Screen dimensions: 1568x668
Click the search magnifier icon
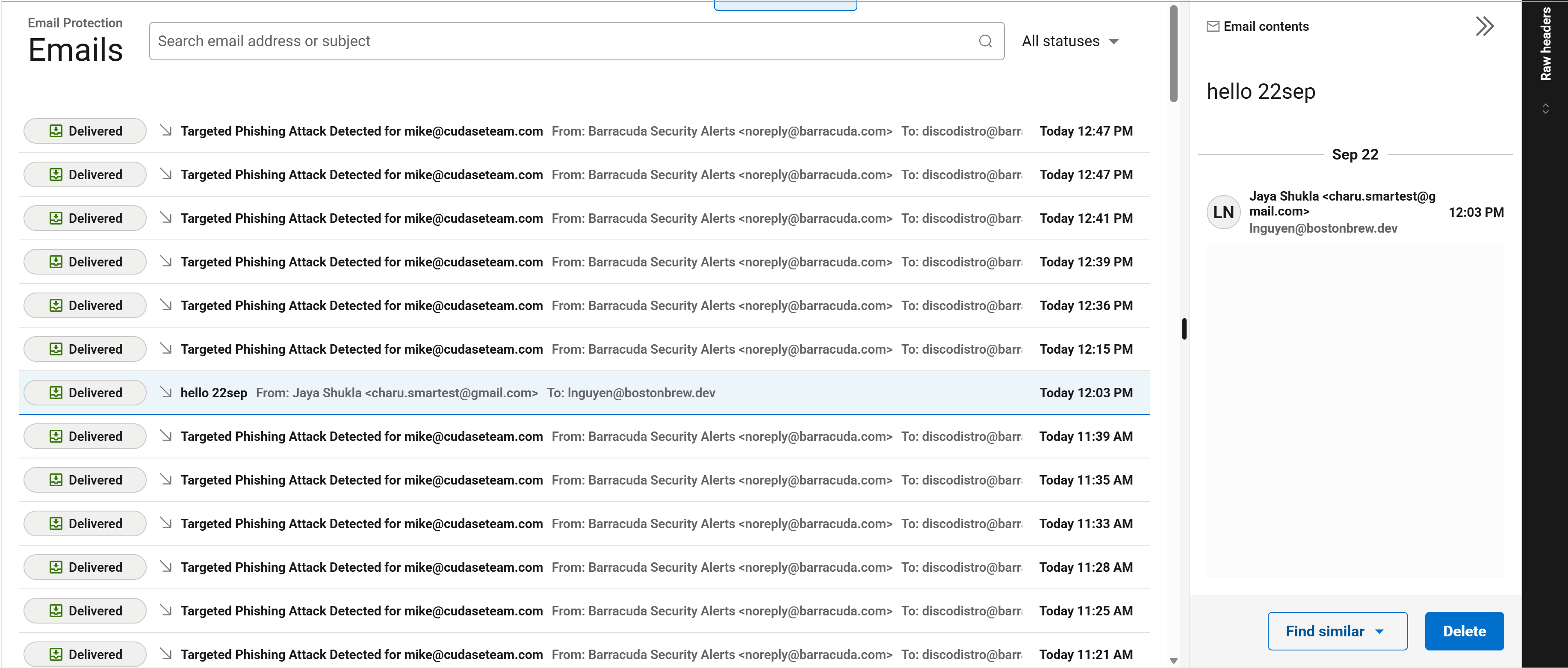[985, 41]
